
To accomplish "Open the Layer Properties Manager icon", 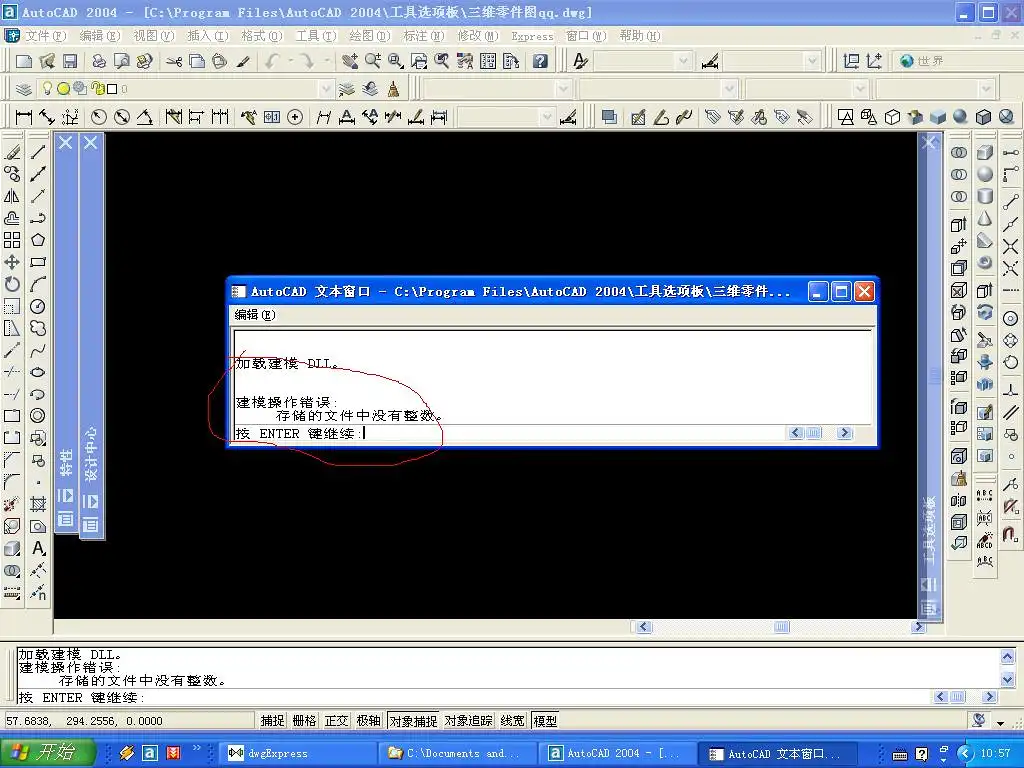I will [x=24, y=89].
